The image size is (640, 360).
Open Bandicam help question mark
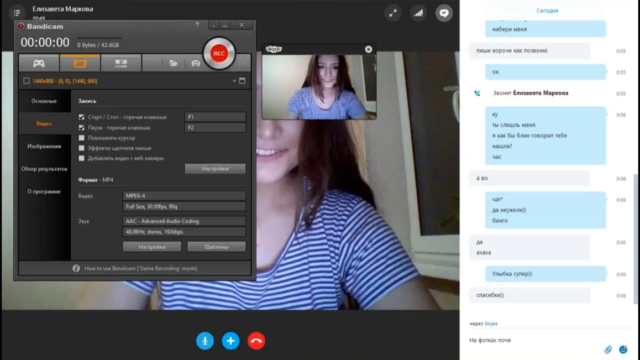tap(197, 25)
